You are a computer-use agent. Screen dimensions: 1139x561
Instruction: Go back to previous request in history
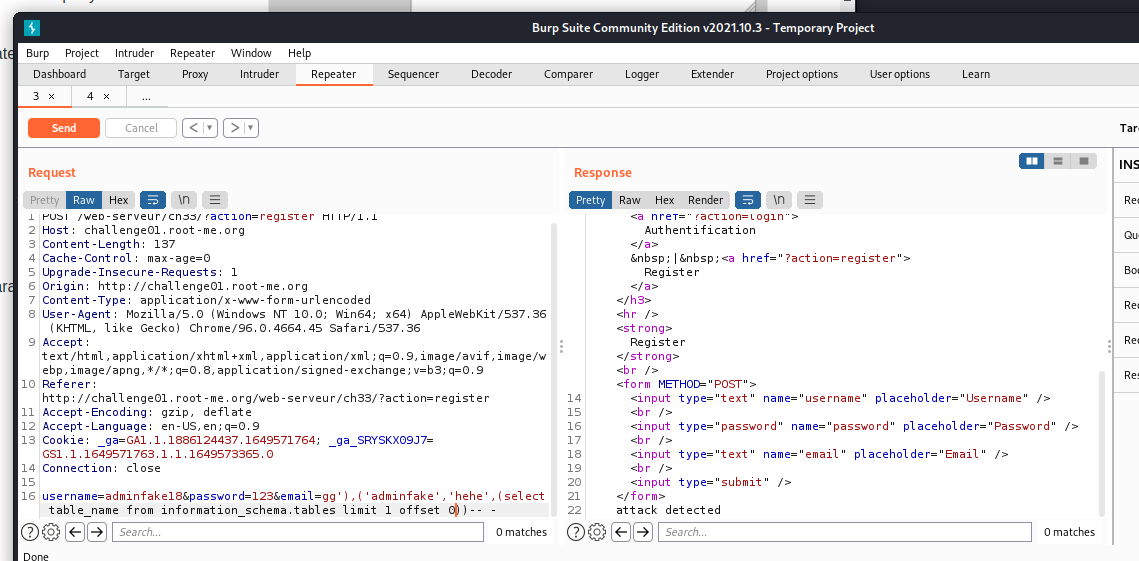pos(192,128)
